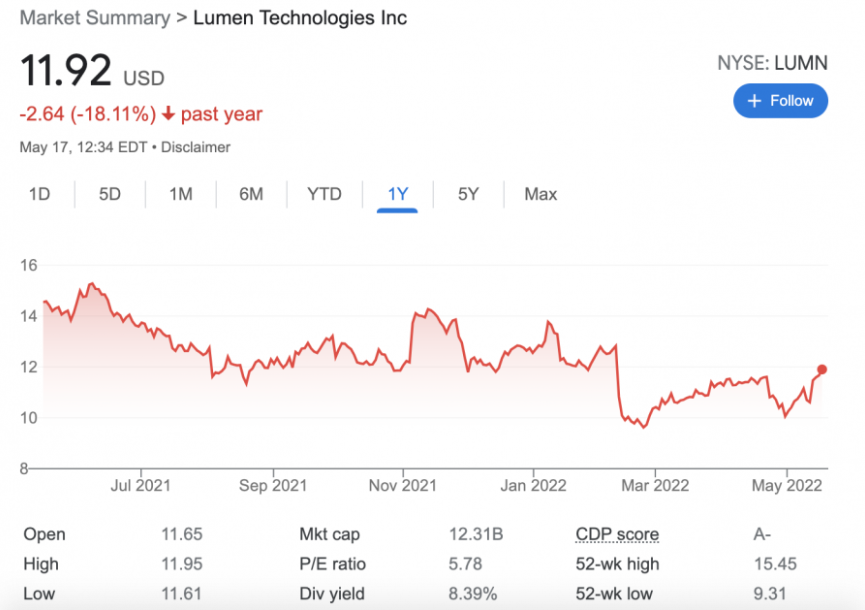The image size is (865, 610).
Task: Select the 5D time range tab
Action: coord(109,194)
